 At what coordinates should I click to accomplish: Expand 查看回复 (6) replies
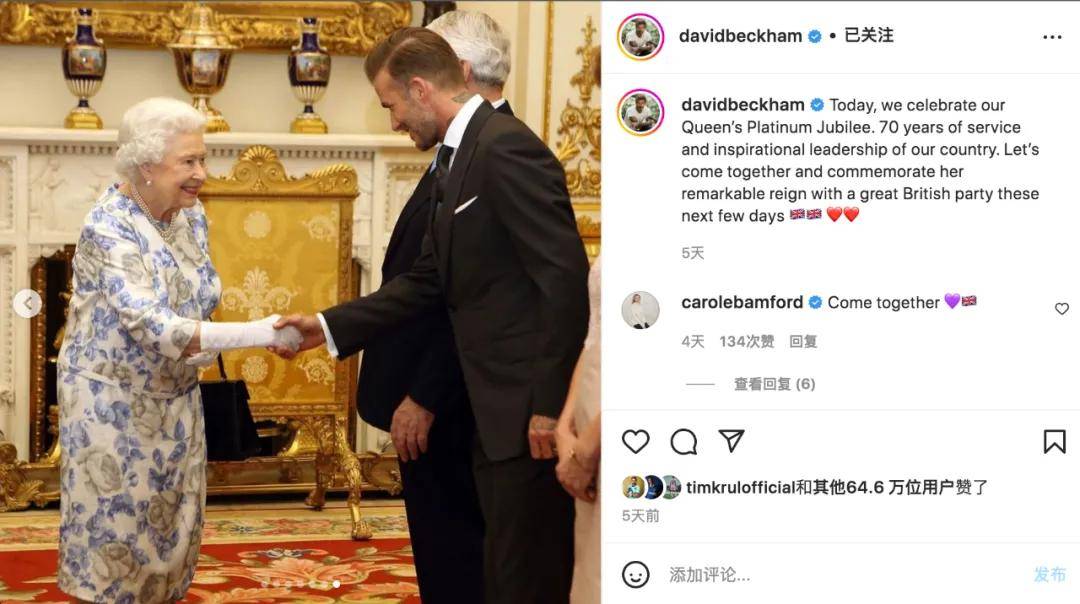[774, 384]
